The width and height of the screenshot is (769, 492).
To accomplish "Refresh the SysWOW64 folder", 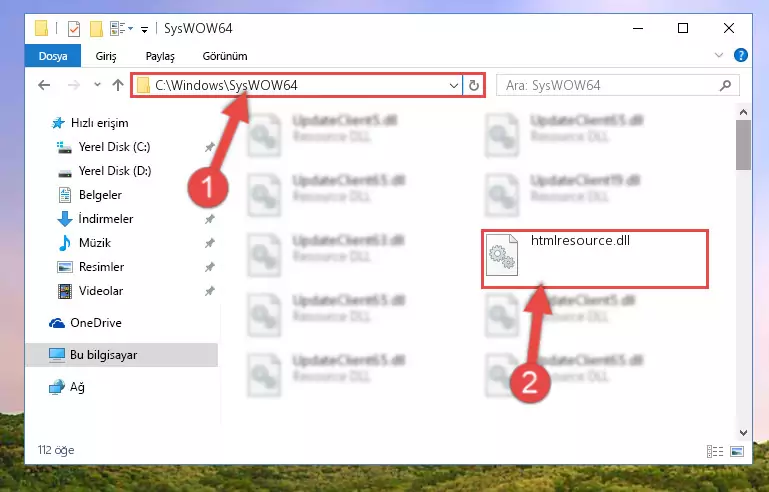I will coord(474,85).
